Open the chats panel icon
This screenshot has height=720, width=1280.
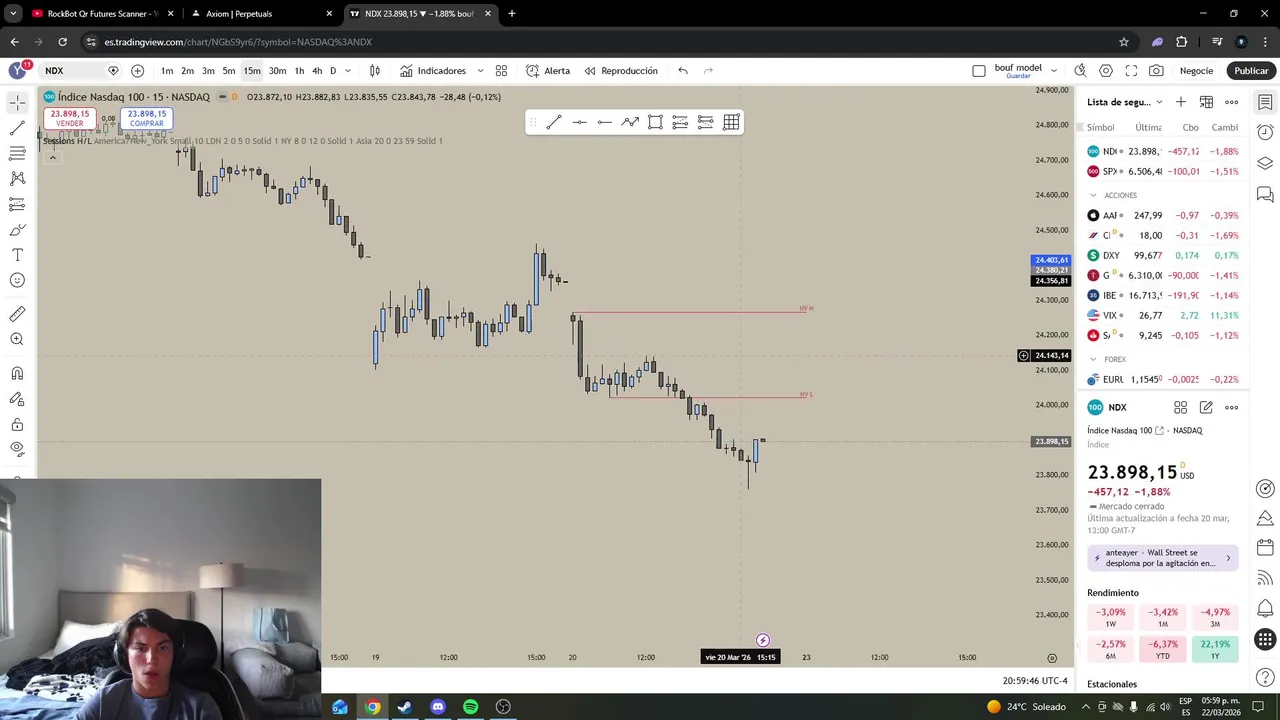1265,194
